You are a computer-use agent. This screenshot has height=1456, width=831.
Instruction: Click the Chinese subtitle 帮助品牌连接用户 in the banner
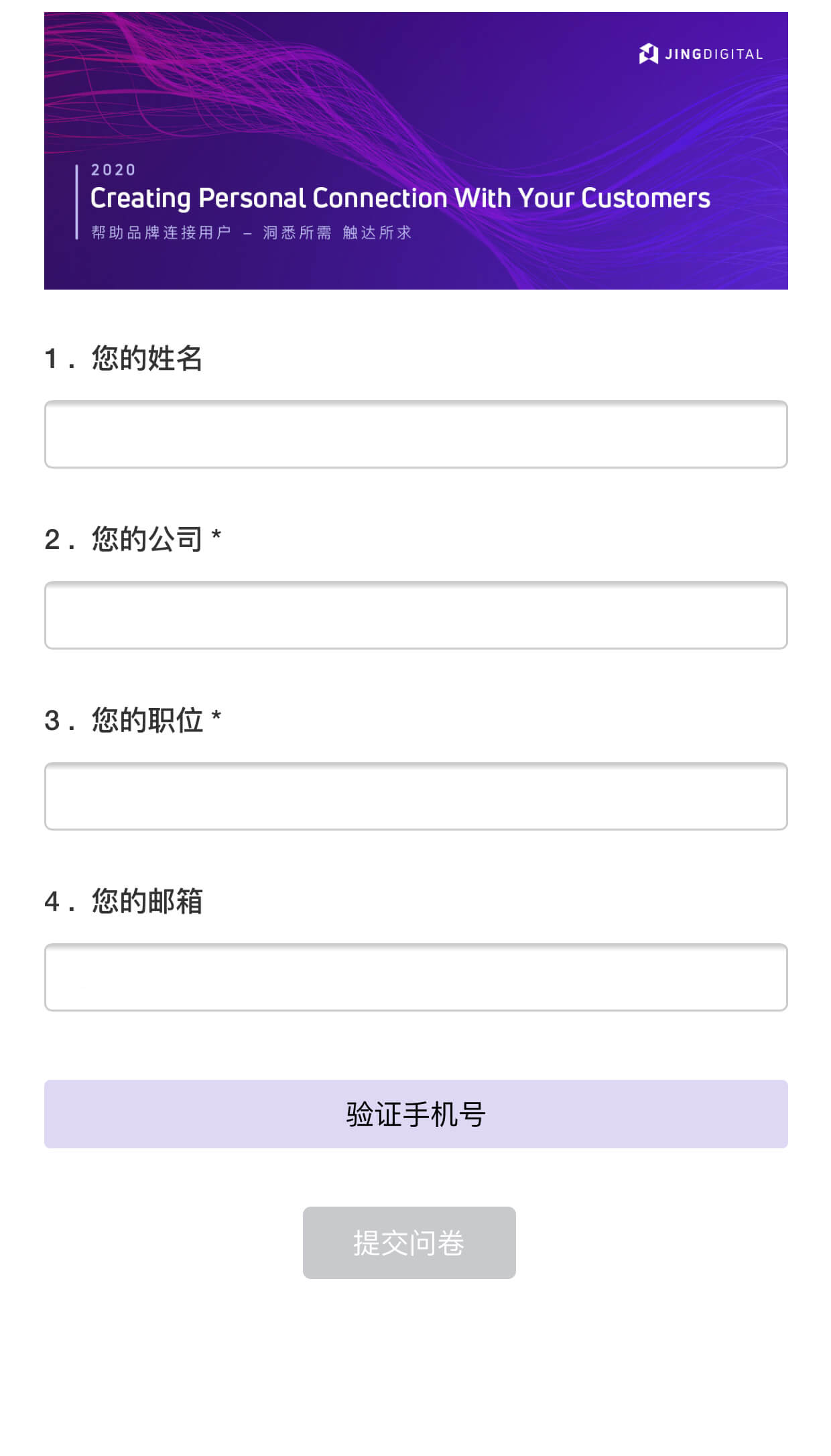(162, 233)
